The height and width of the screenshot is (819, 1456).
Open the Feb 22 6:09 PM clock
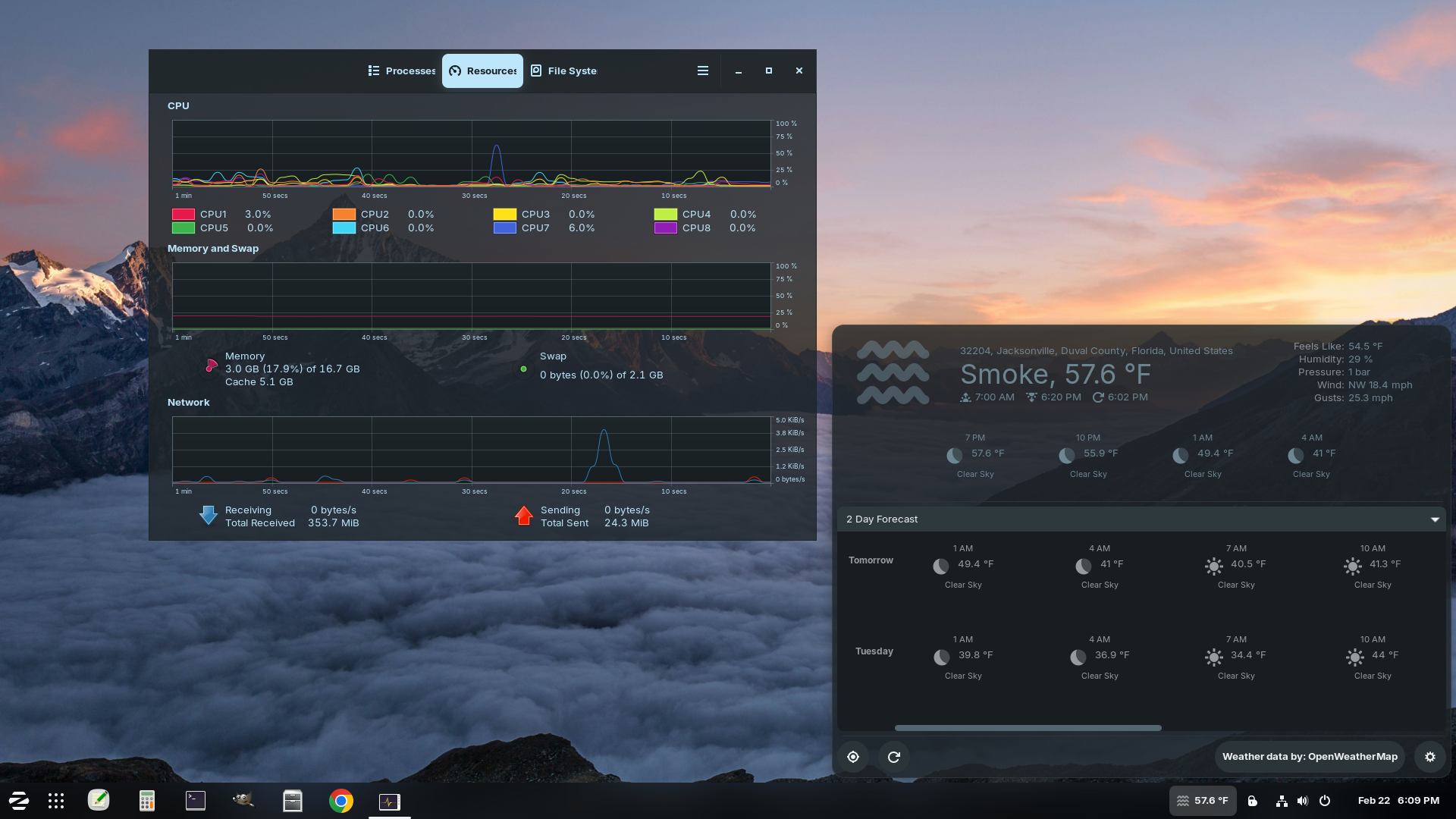pyautogui.click(x=1398, y=801)
